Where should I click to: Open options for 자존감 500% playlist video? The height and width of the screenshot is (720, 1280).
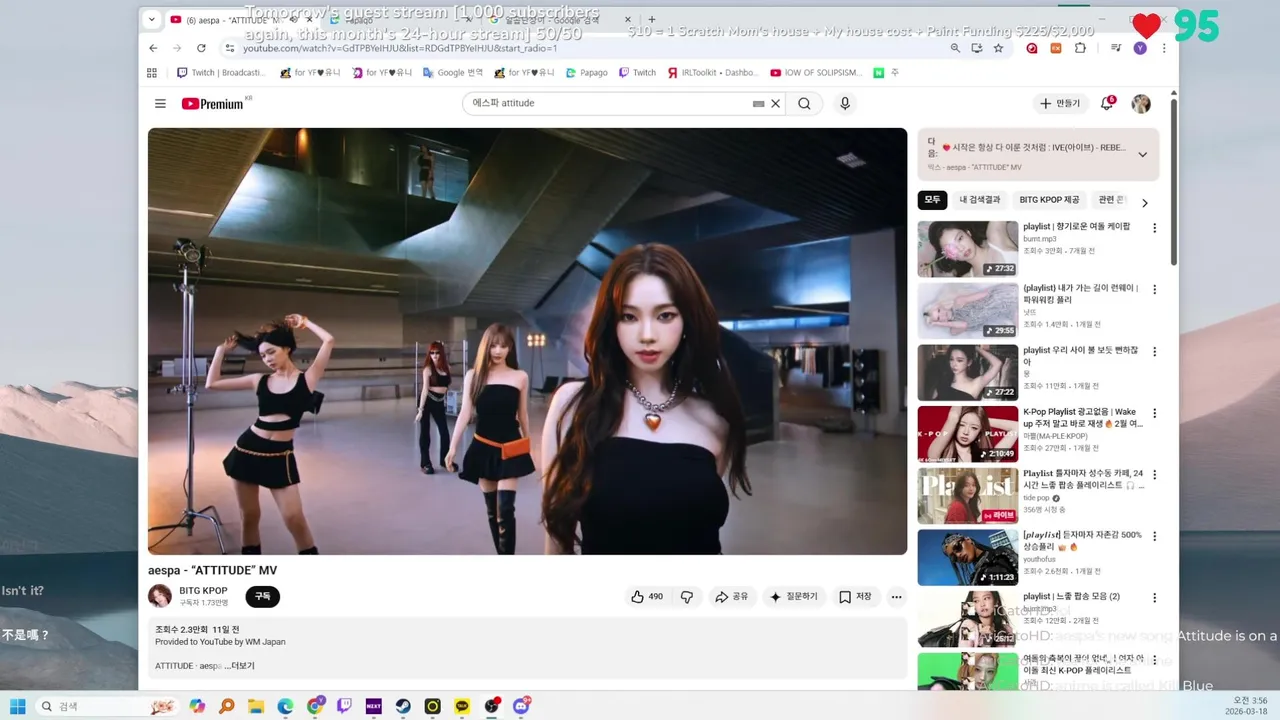point(1154,537)
